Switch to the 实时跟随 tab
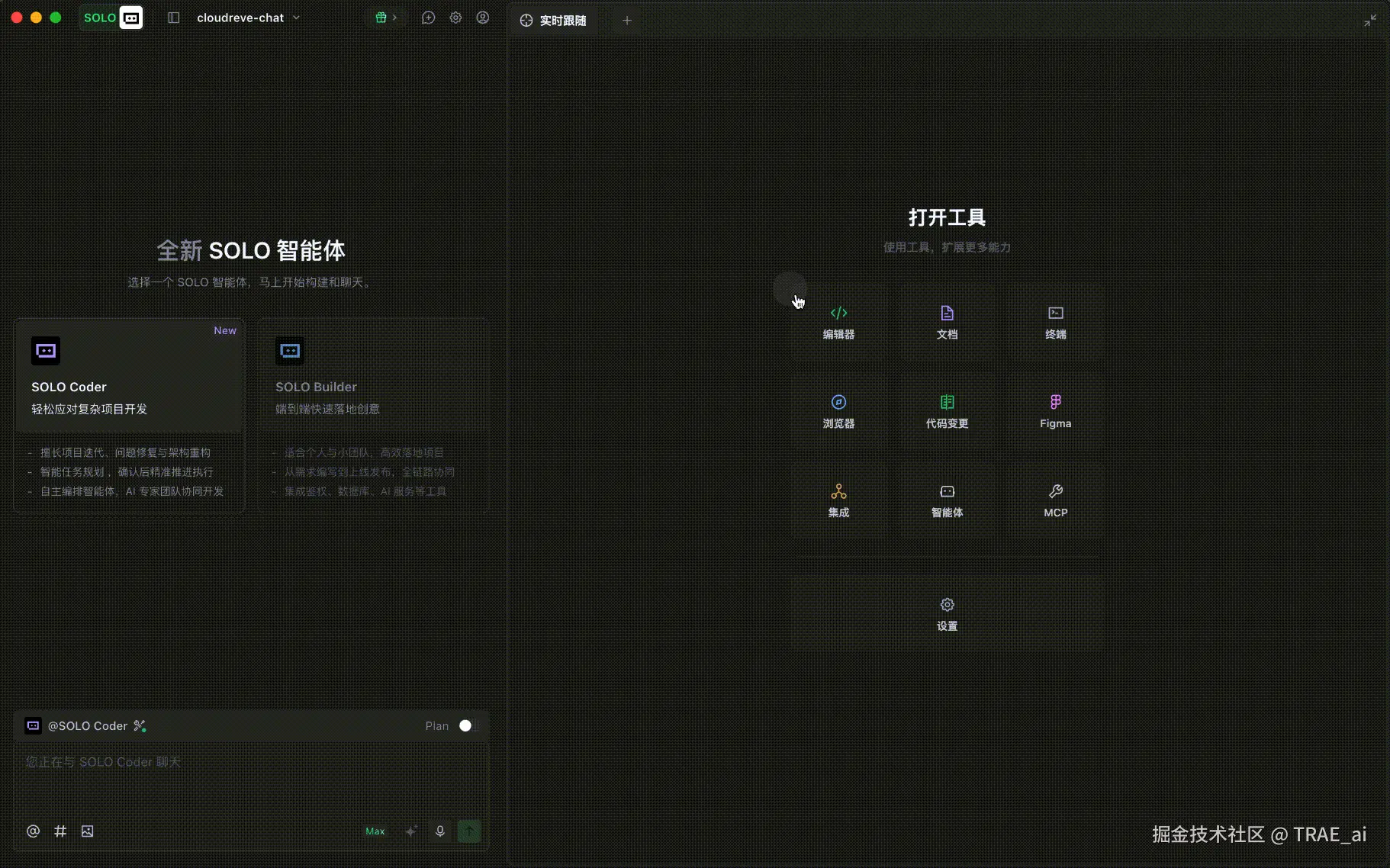Image resolution: width=1390 pixels, height=868 pixels. [554, 21]
